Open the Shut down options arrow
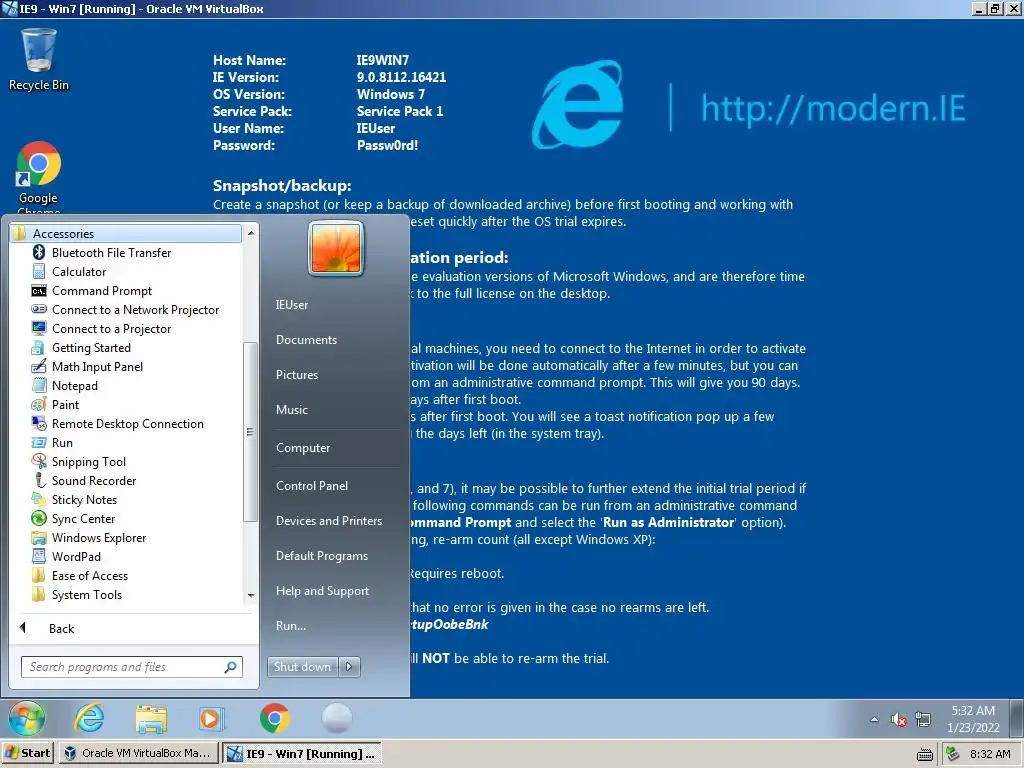The height and width of the screenshot is (768, 1024). click(x=349, y=667)
